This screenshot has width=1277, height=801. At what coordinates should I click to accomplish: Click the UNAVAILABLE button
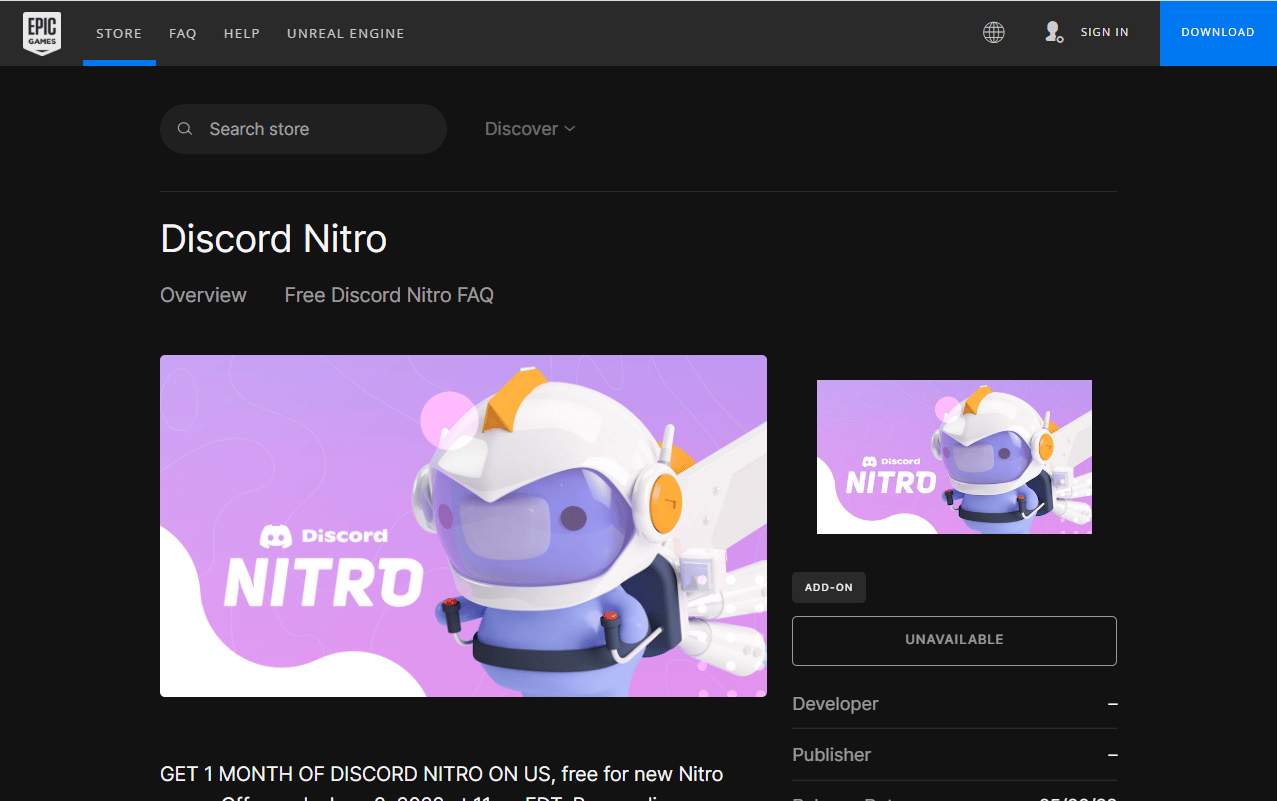pos(954,640)
